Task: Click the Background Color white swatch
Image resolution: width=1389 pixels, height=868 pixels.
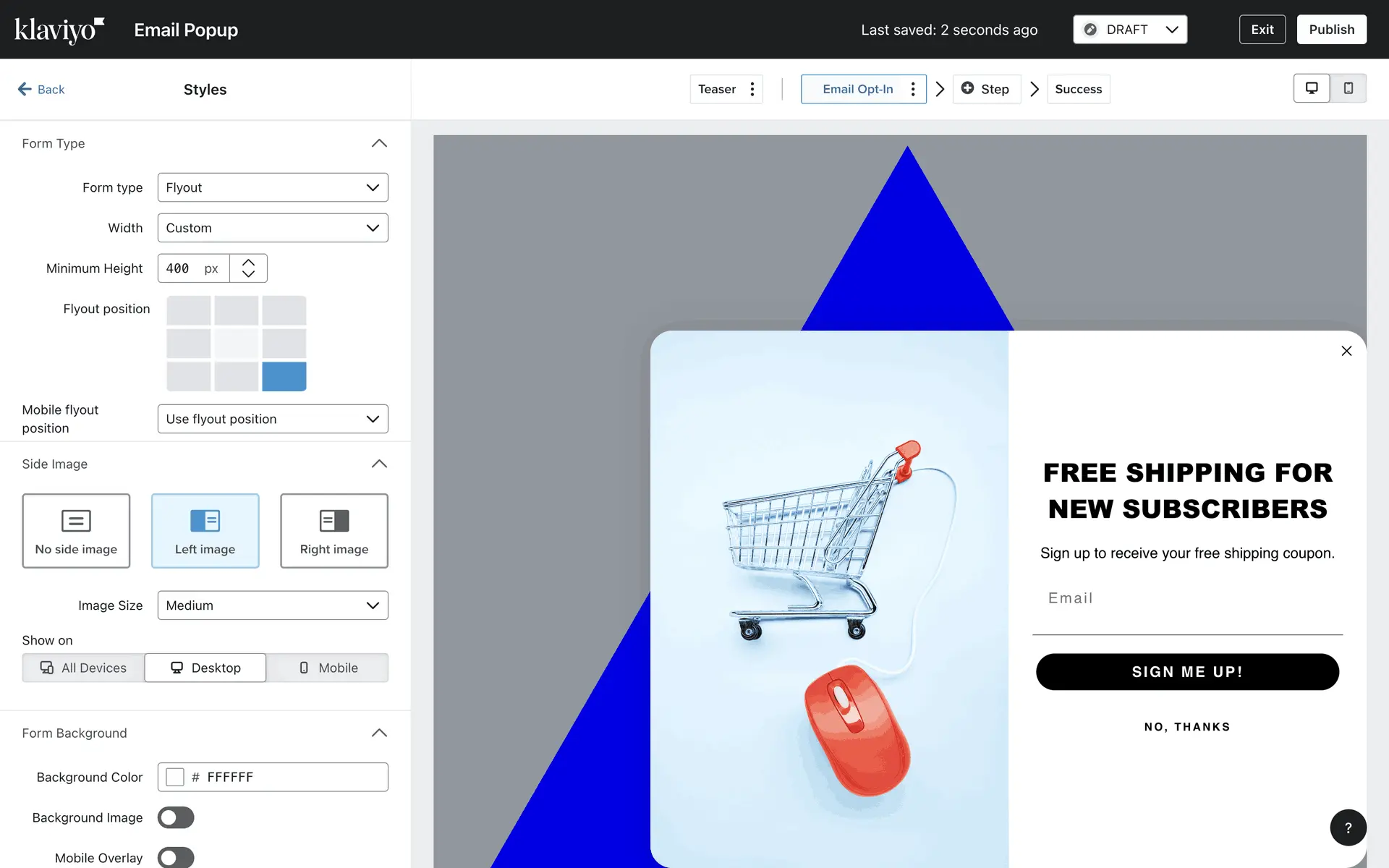Action: pos(175,777)
